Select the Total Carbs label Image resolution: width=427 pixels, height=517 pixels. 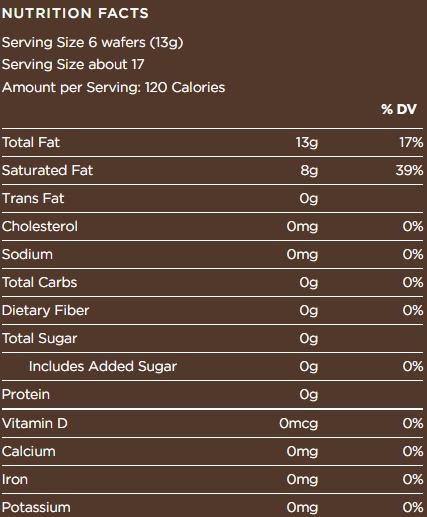pos(40,282)
